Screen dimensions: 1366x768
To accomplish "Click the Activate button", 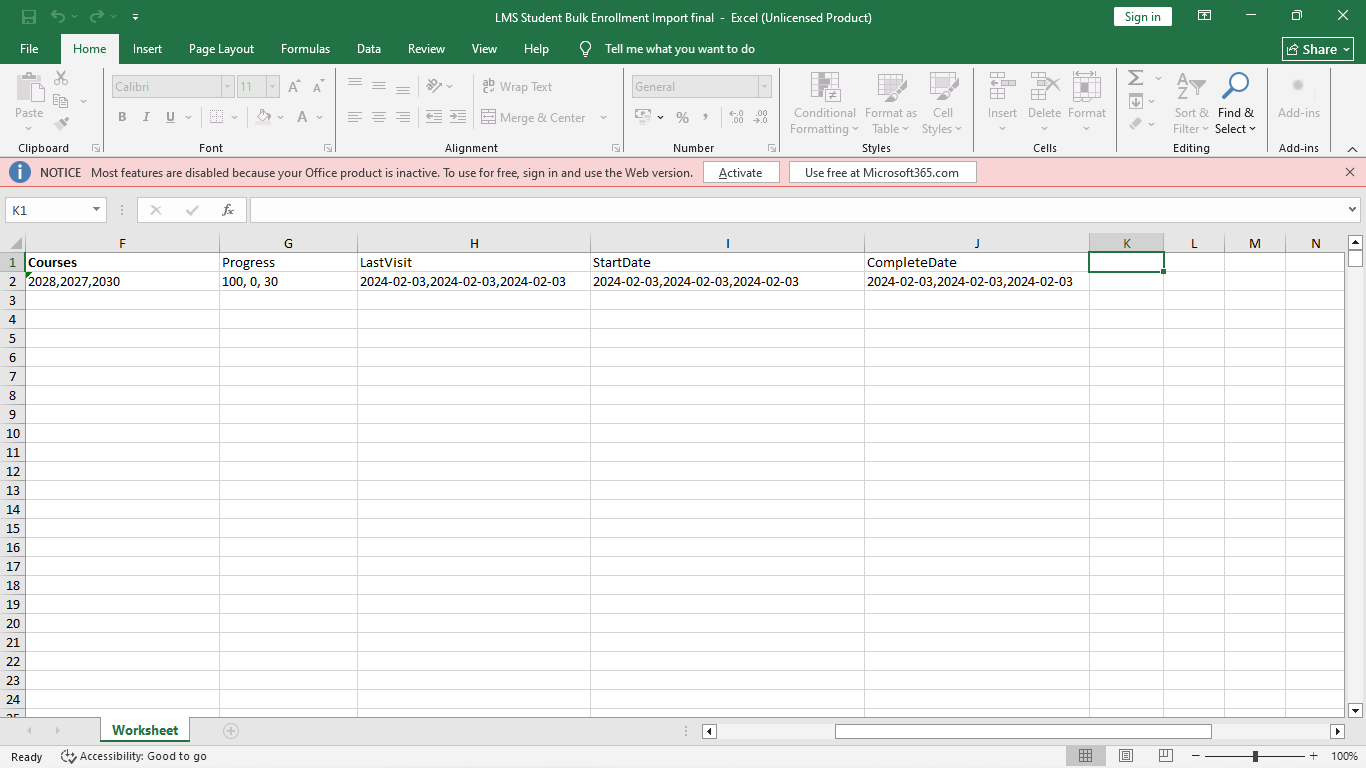I will coord(741,173).
